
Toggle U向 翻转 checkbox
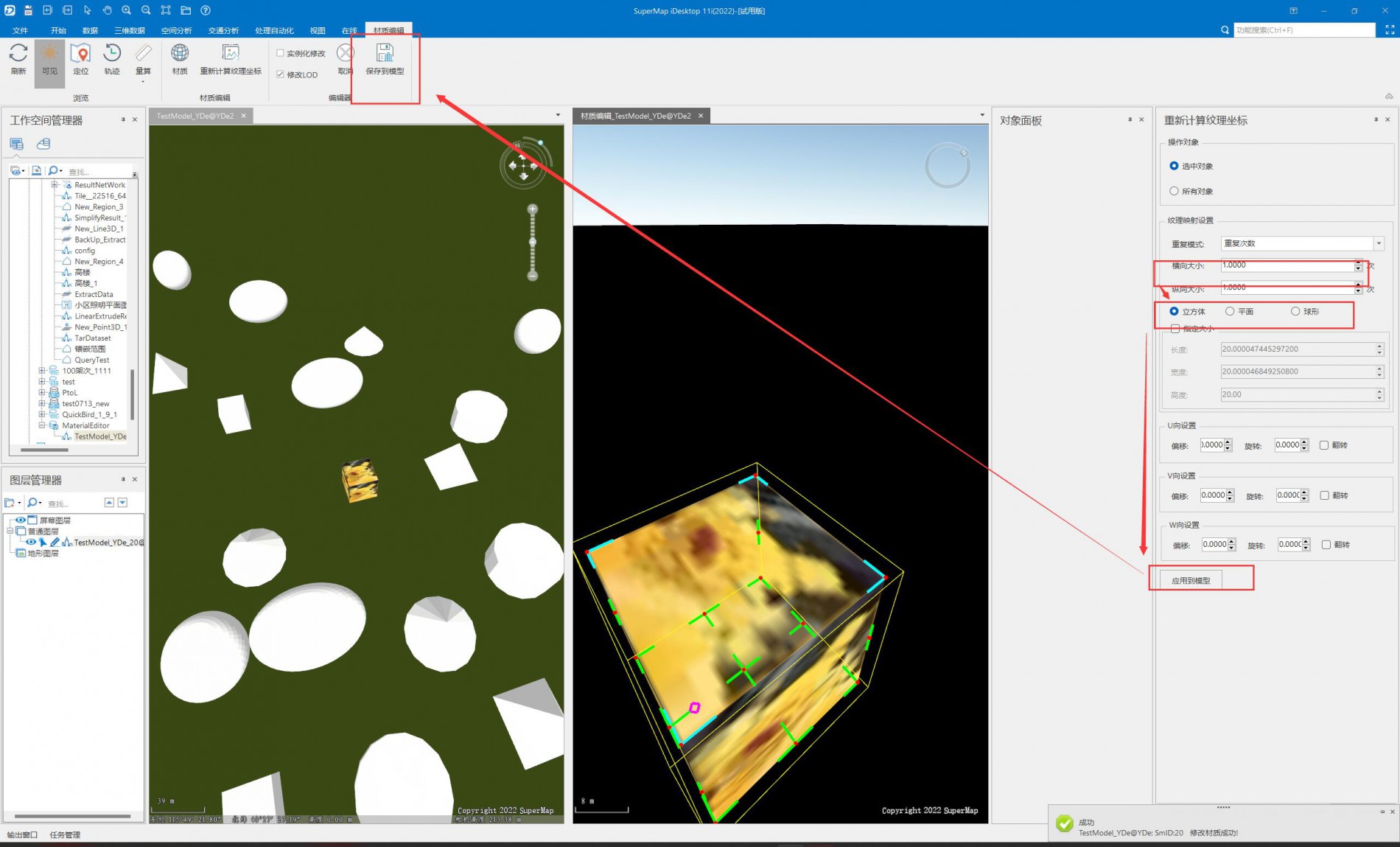click(1324, 445)
